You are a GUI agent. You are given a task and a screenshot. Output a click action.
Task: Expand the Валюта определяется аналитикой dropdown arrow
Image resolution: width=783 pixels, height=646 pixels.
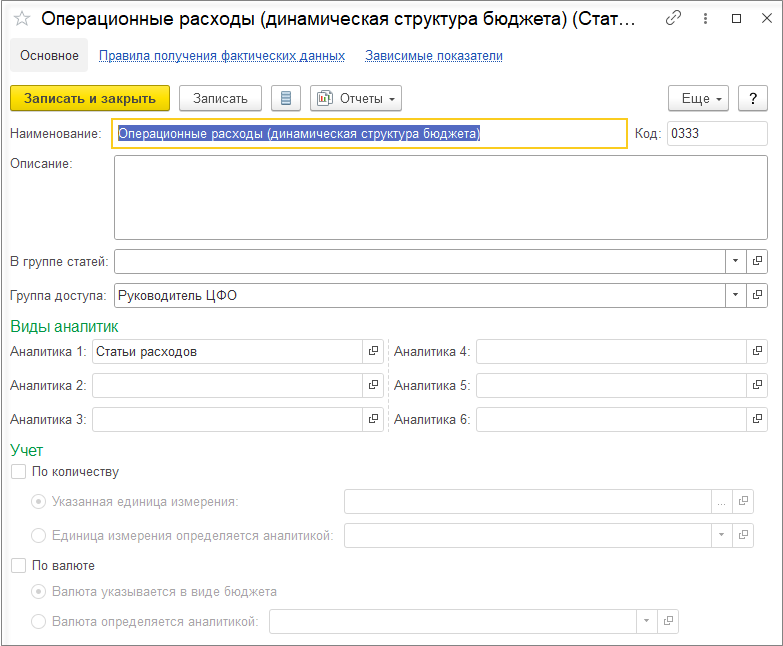[647, 621]
